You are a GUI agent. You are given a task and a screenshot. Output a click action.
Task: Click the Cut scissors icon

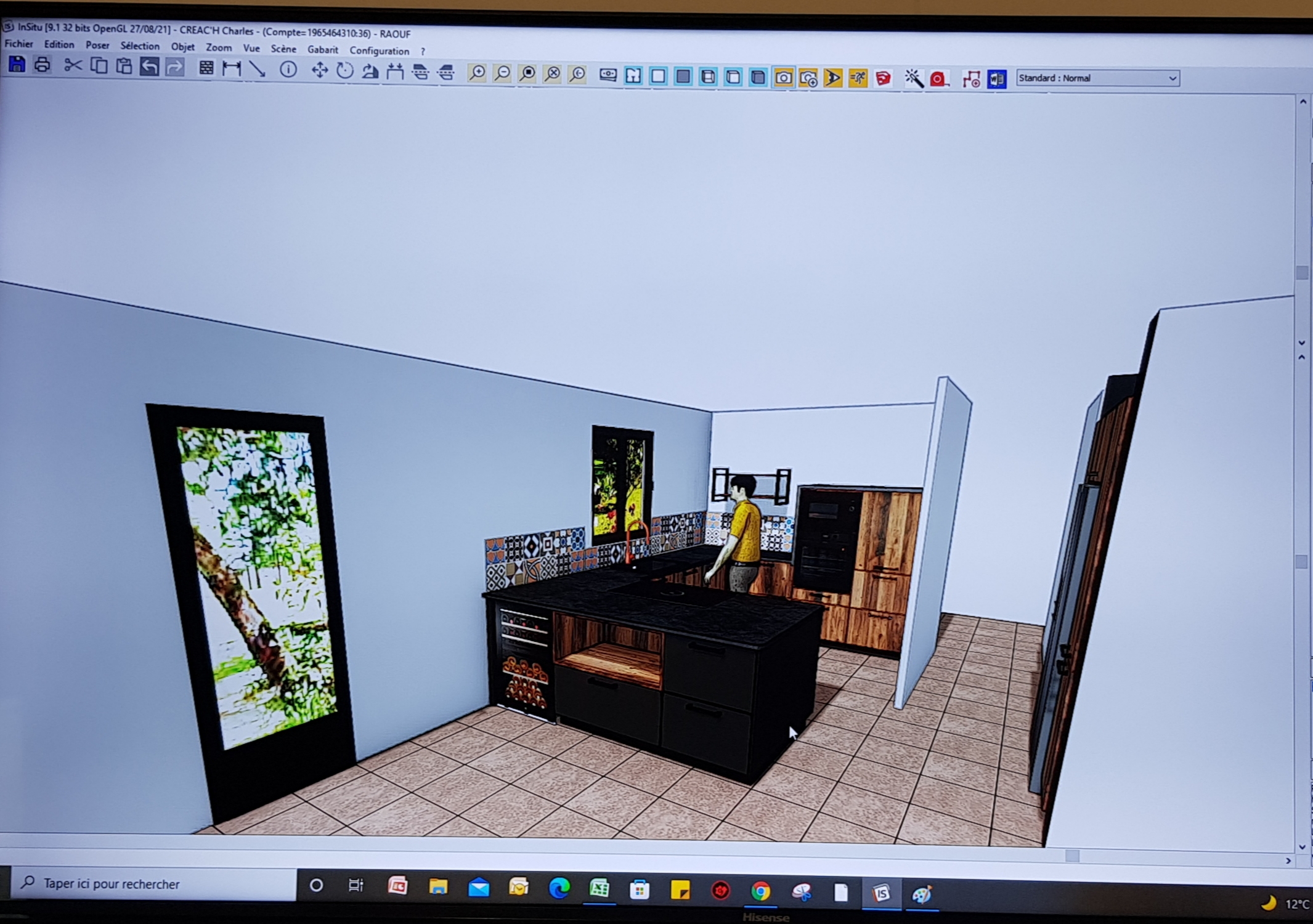[x=73, y=65]
